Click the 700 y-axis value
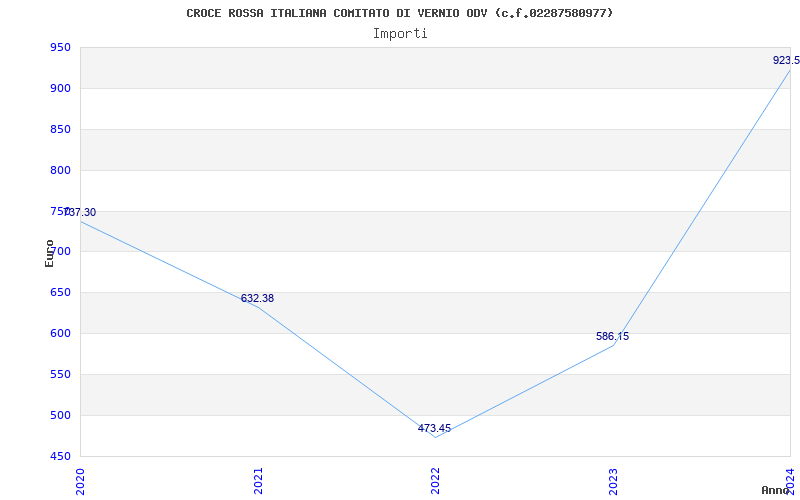The image size is (800, 500). (60, 252)
